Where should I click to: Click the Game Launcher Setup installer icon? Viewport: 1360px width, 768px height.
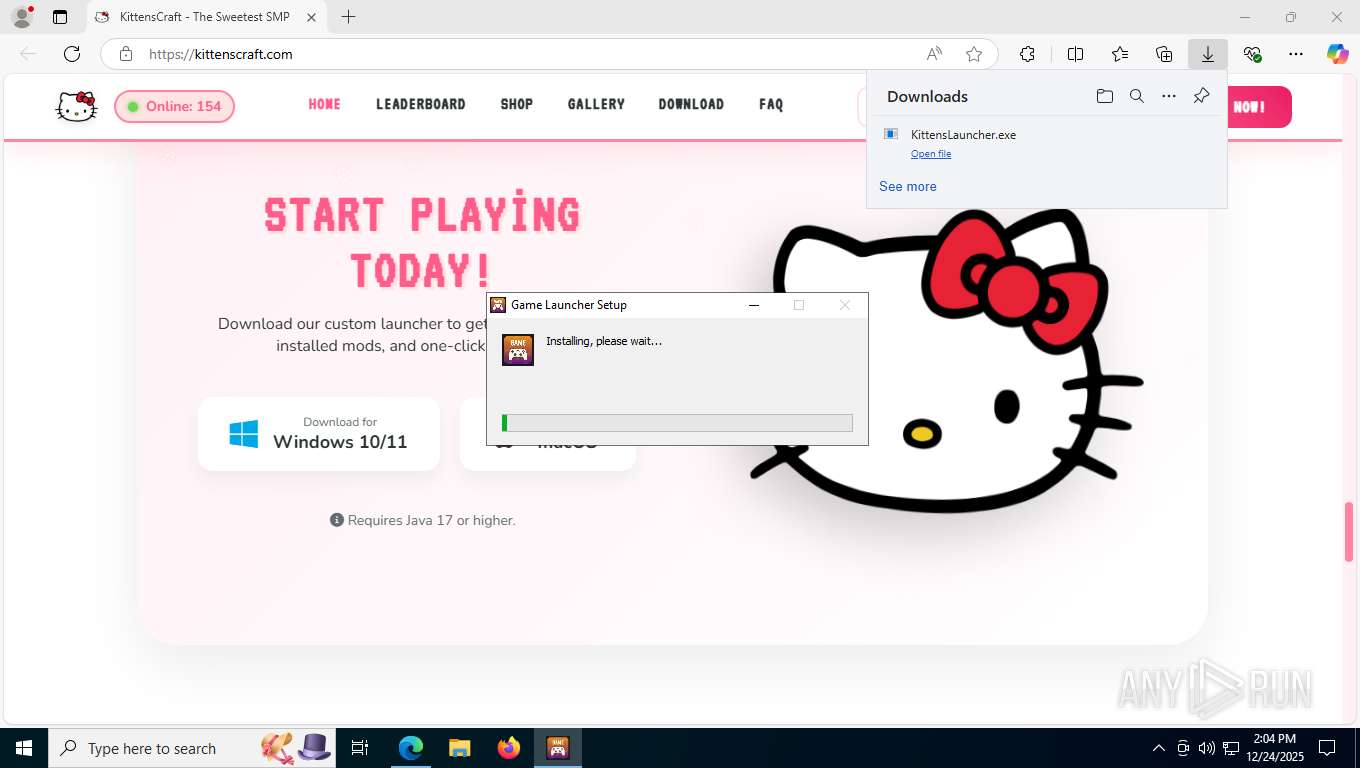tap(518, 350)
